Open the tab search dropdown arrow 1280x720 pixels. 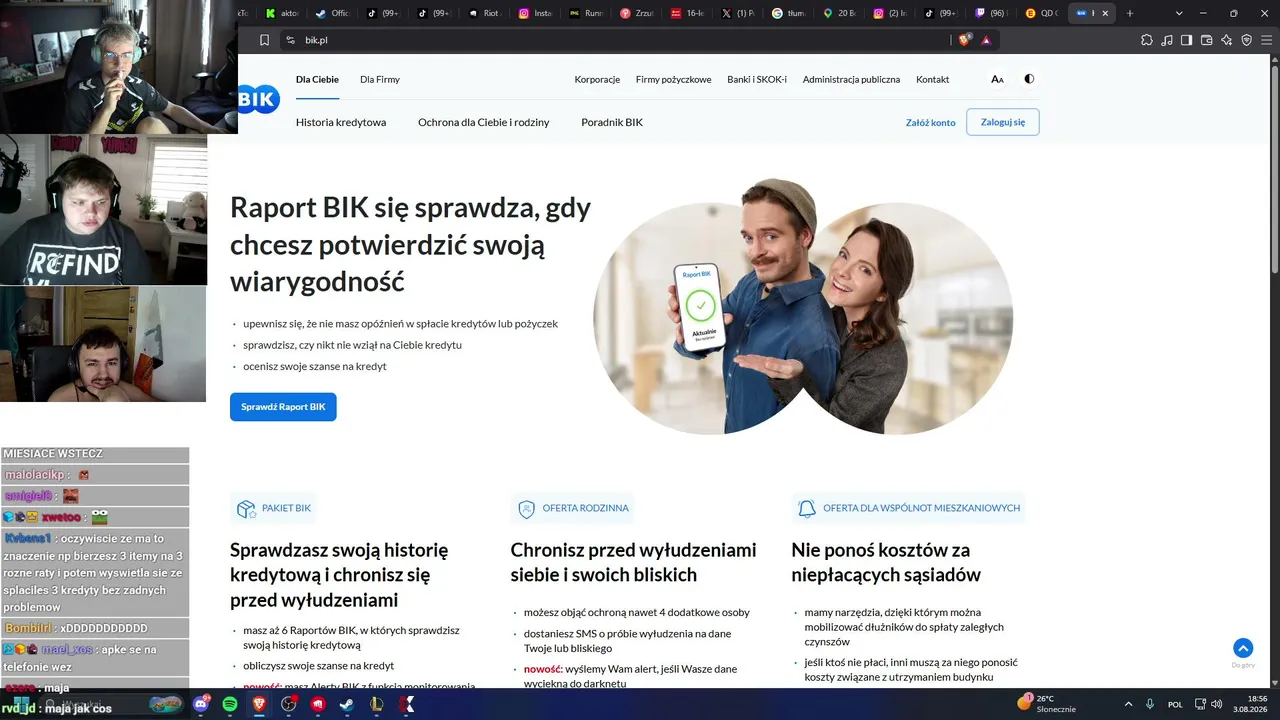[x=1179, y=13]
